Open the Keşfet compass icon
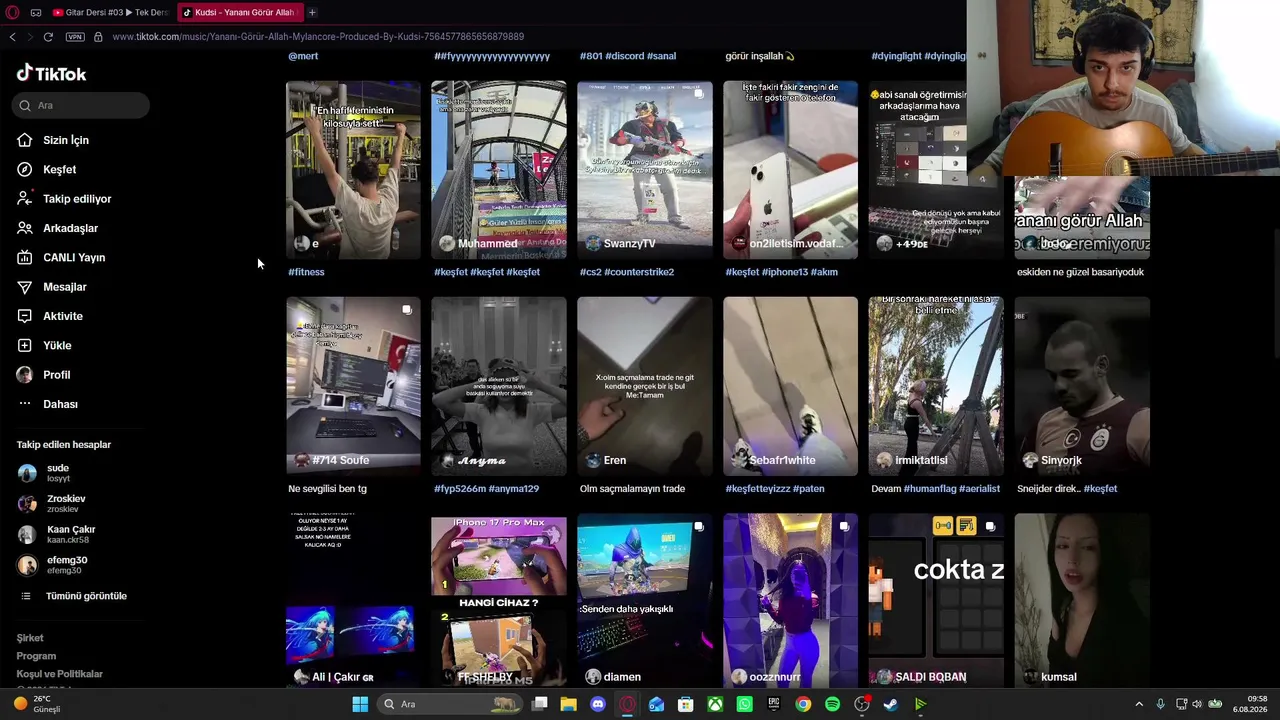This screenshot has width=1280, height=720. [25, 169]
